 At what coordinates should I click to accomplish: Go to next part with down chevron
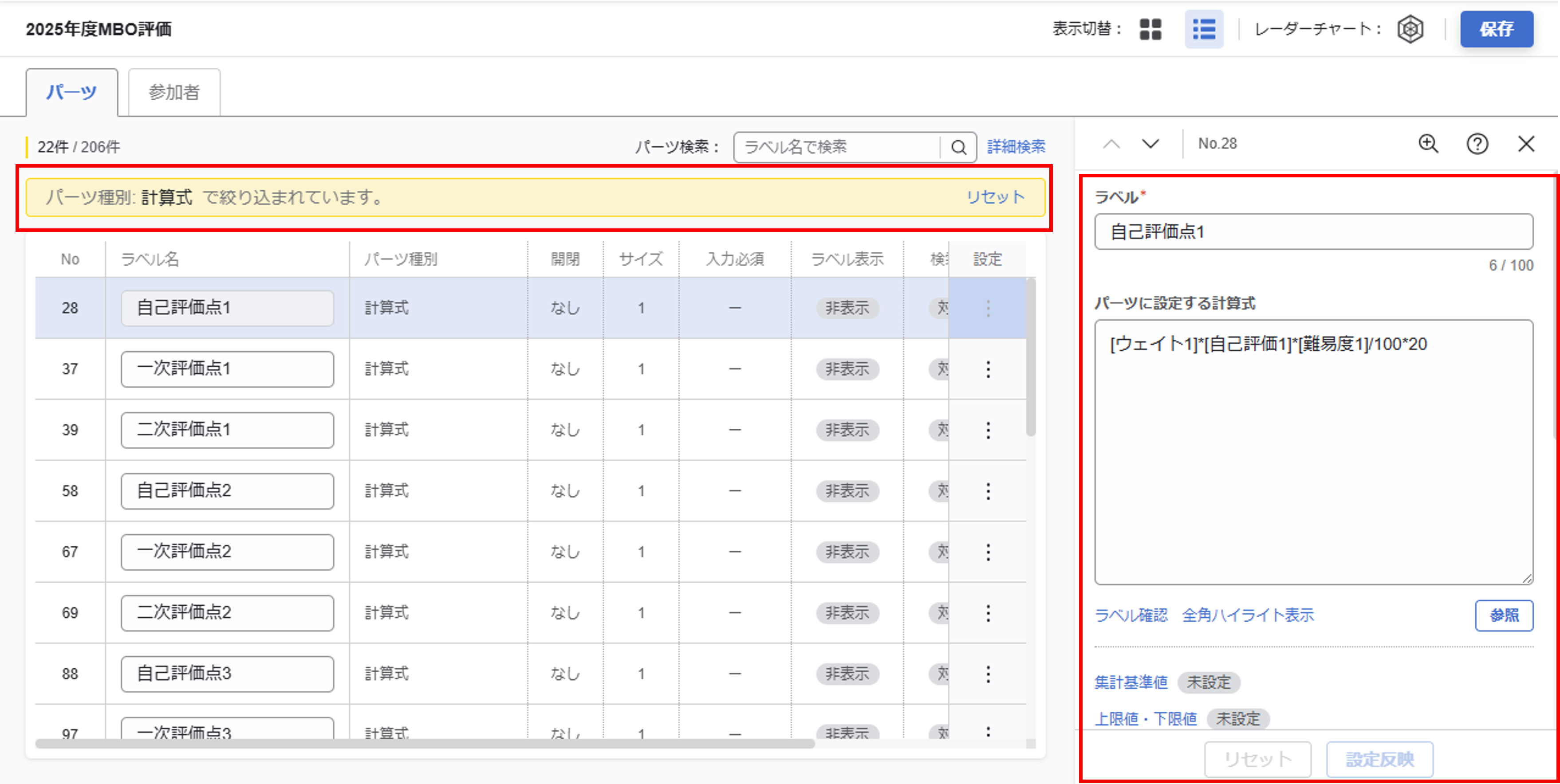pyautogui.click(x=1150, y=144)
